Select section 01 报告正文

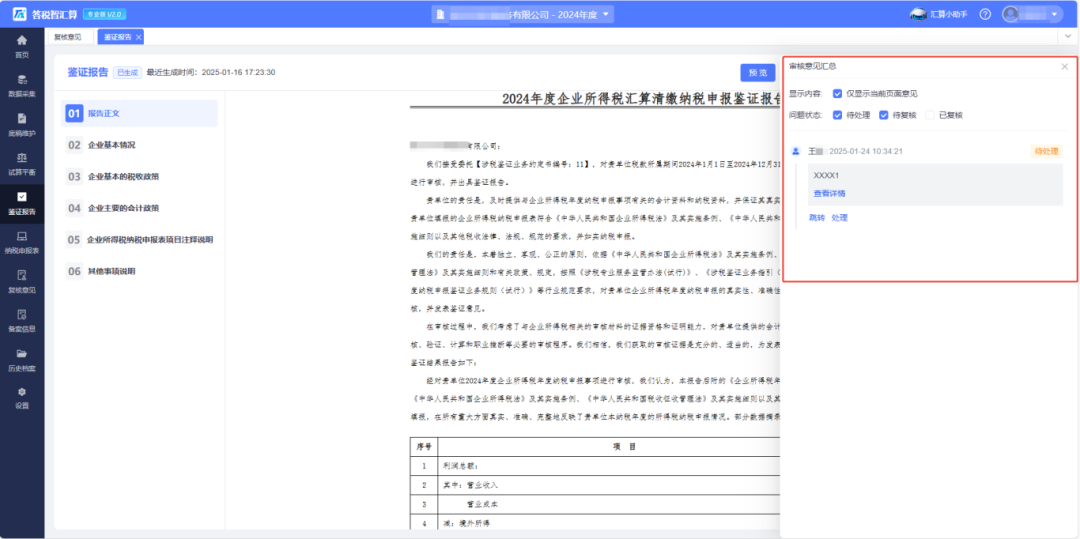pos(140,113)
